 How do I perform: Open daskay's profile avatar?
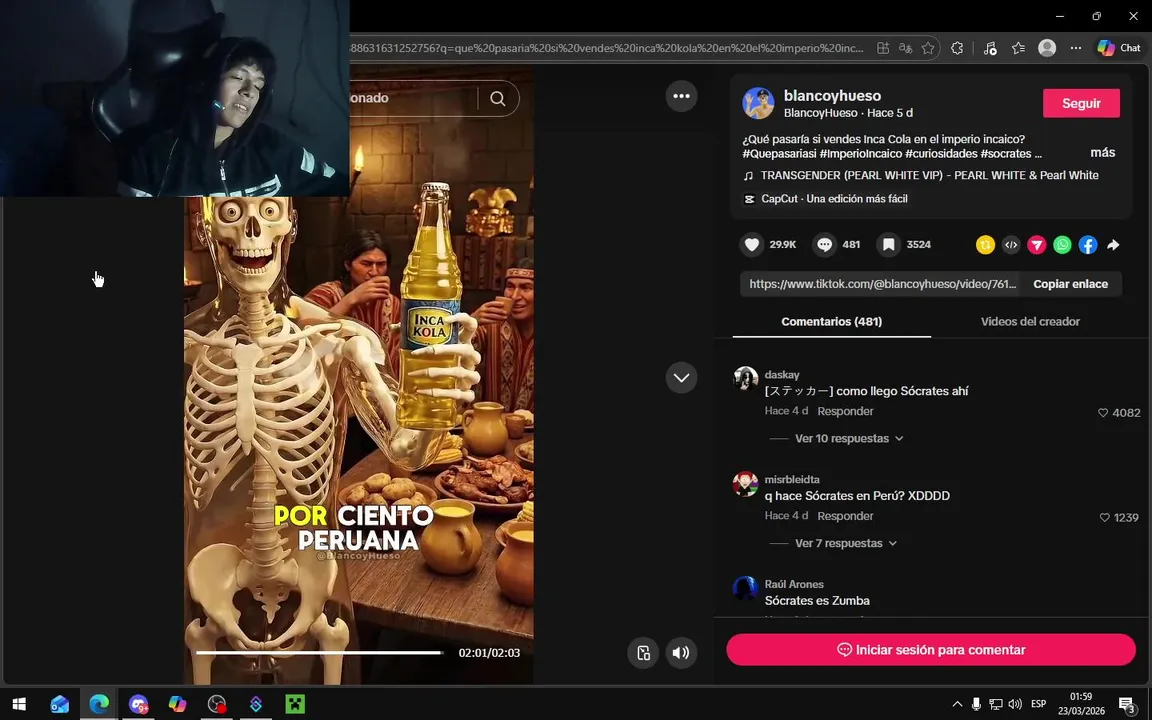click(x=746, y=378)
